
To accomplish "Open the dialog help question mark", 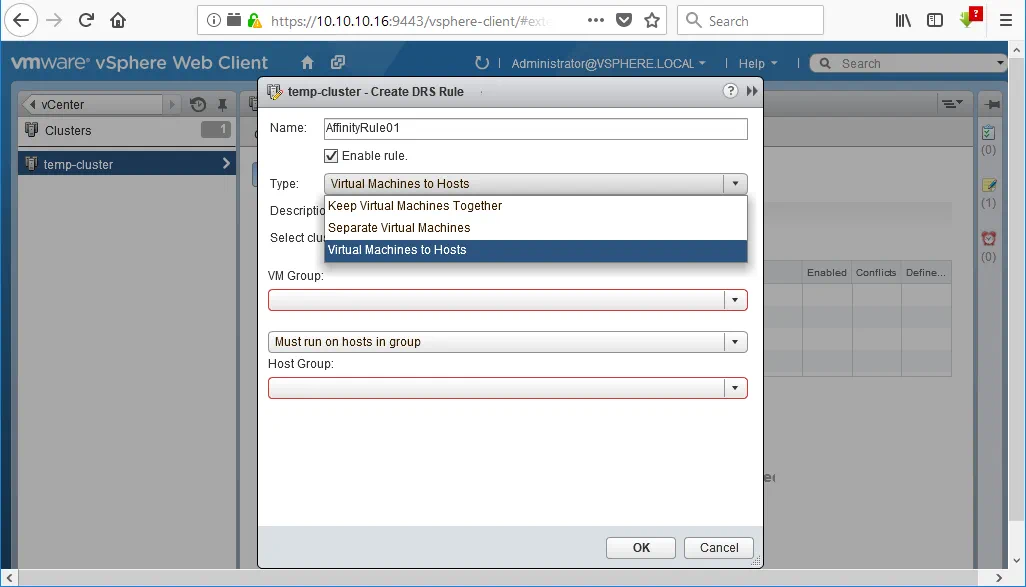I will point(731,91).
